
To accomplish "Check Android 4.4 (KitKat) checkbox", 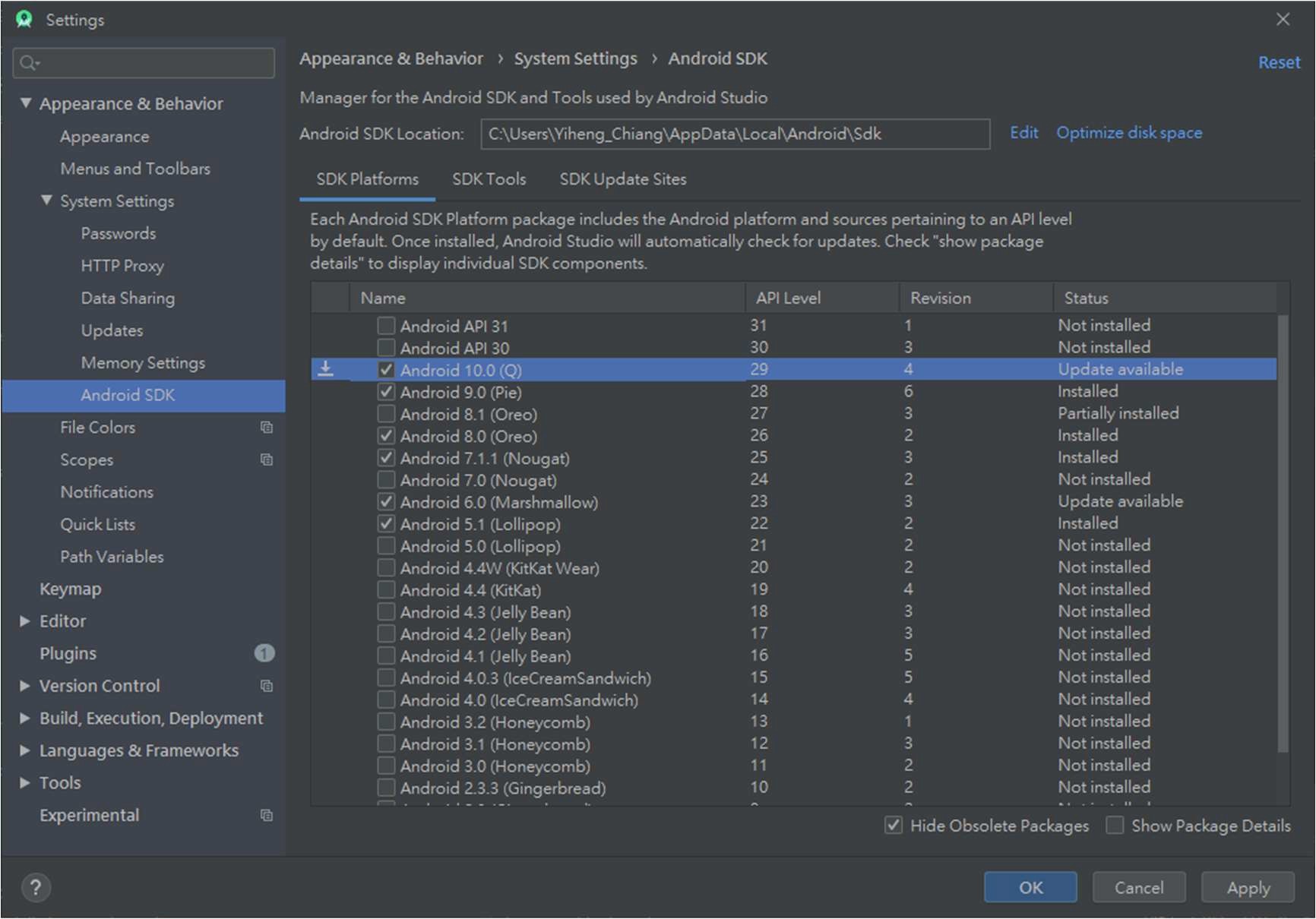I will (x=386, y=590).
